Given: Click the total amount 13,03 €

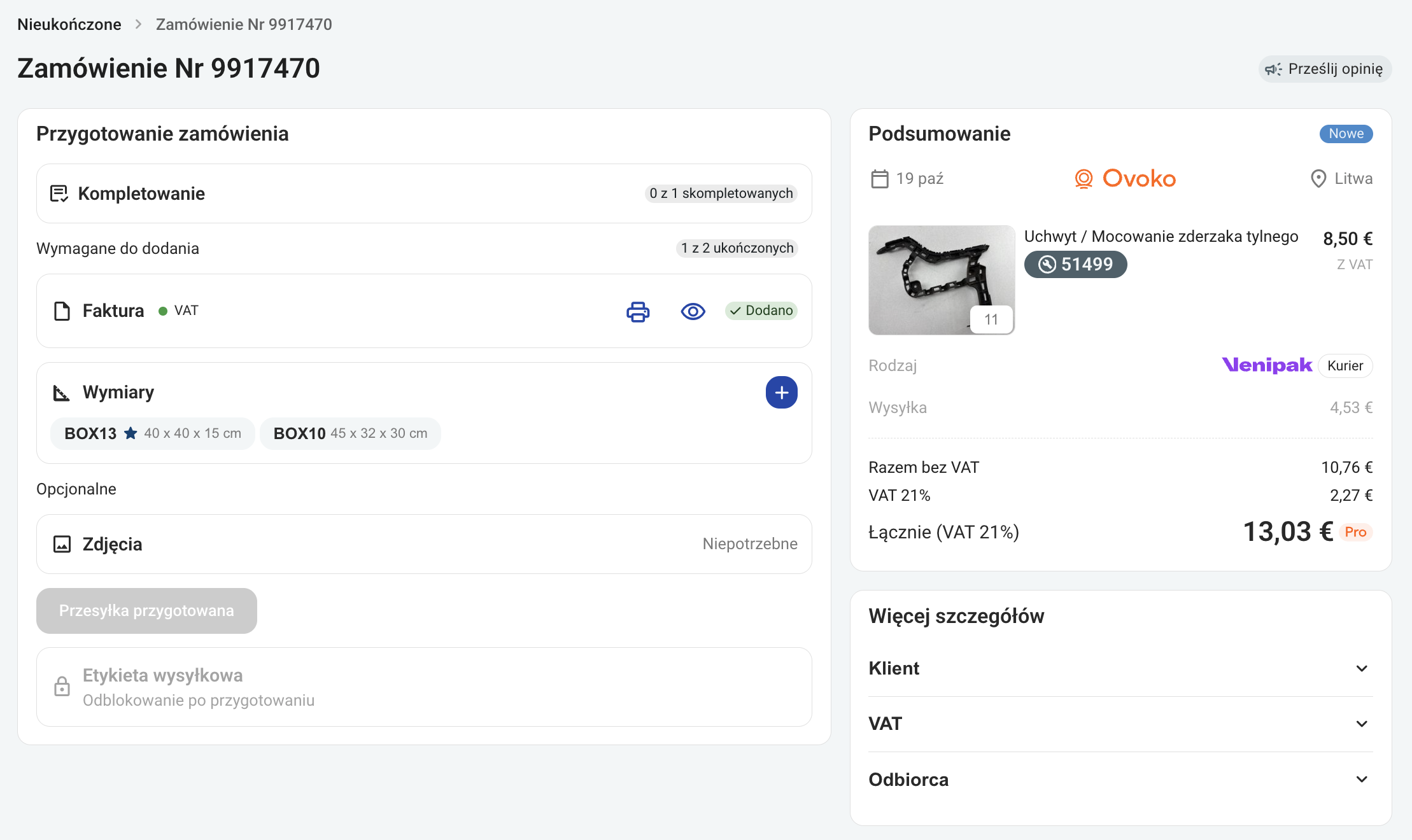Looking at the screenshot, I should pos(1288,531).
